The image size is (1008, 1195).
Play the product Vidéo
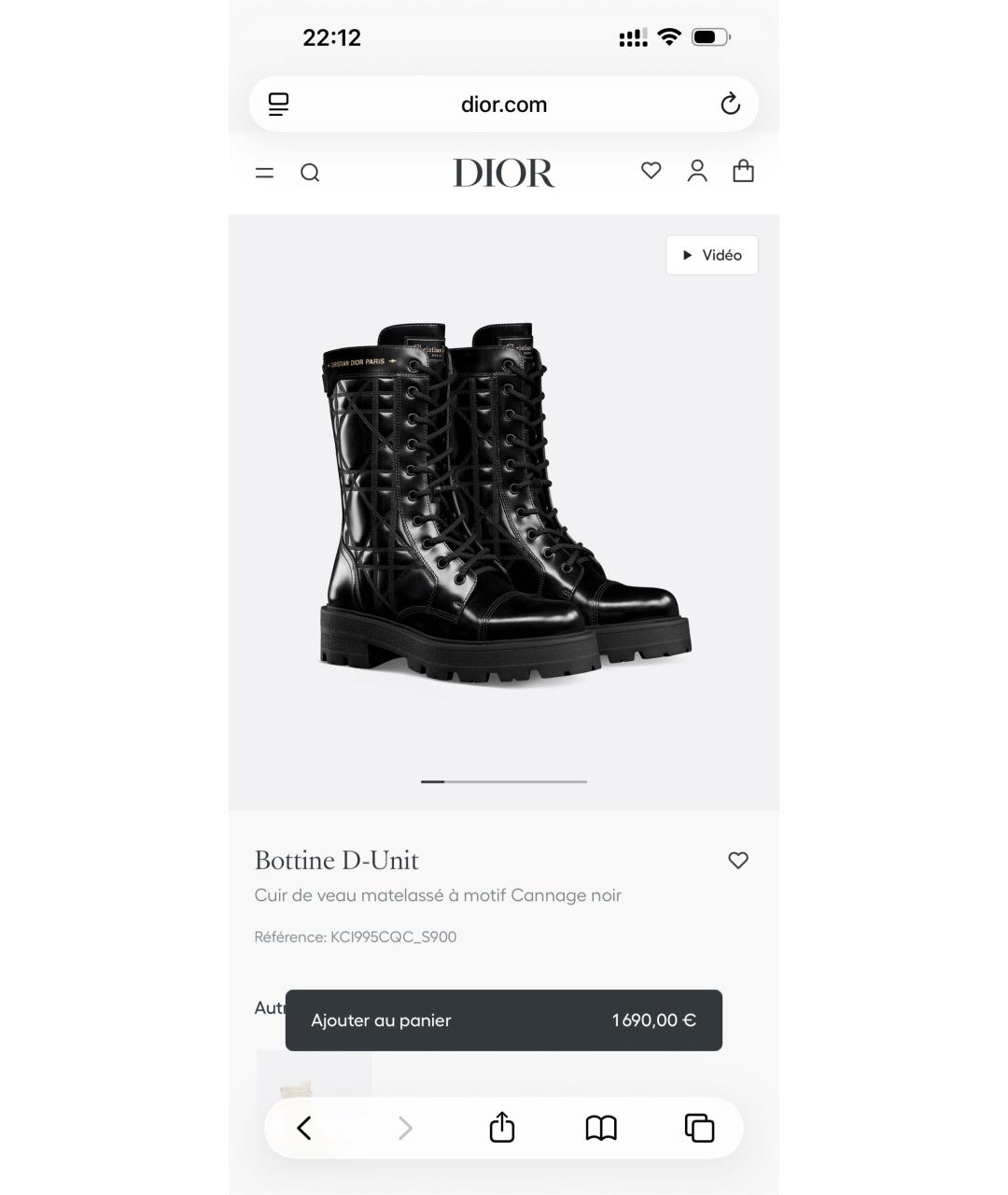tap(712, 255)
